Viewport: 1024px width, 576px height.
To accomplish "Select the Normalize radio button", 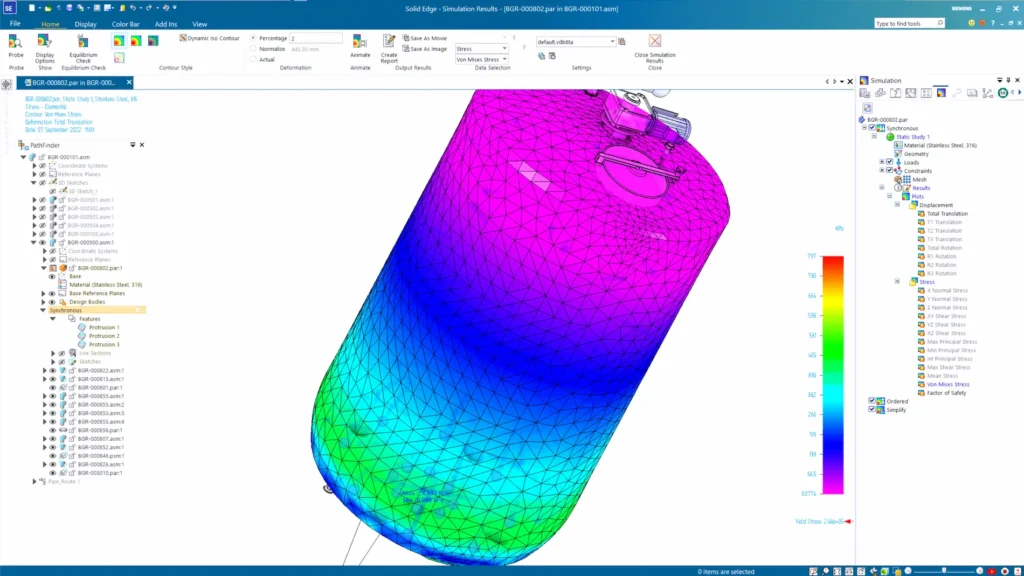I will click(253, 49).
